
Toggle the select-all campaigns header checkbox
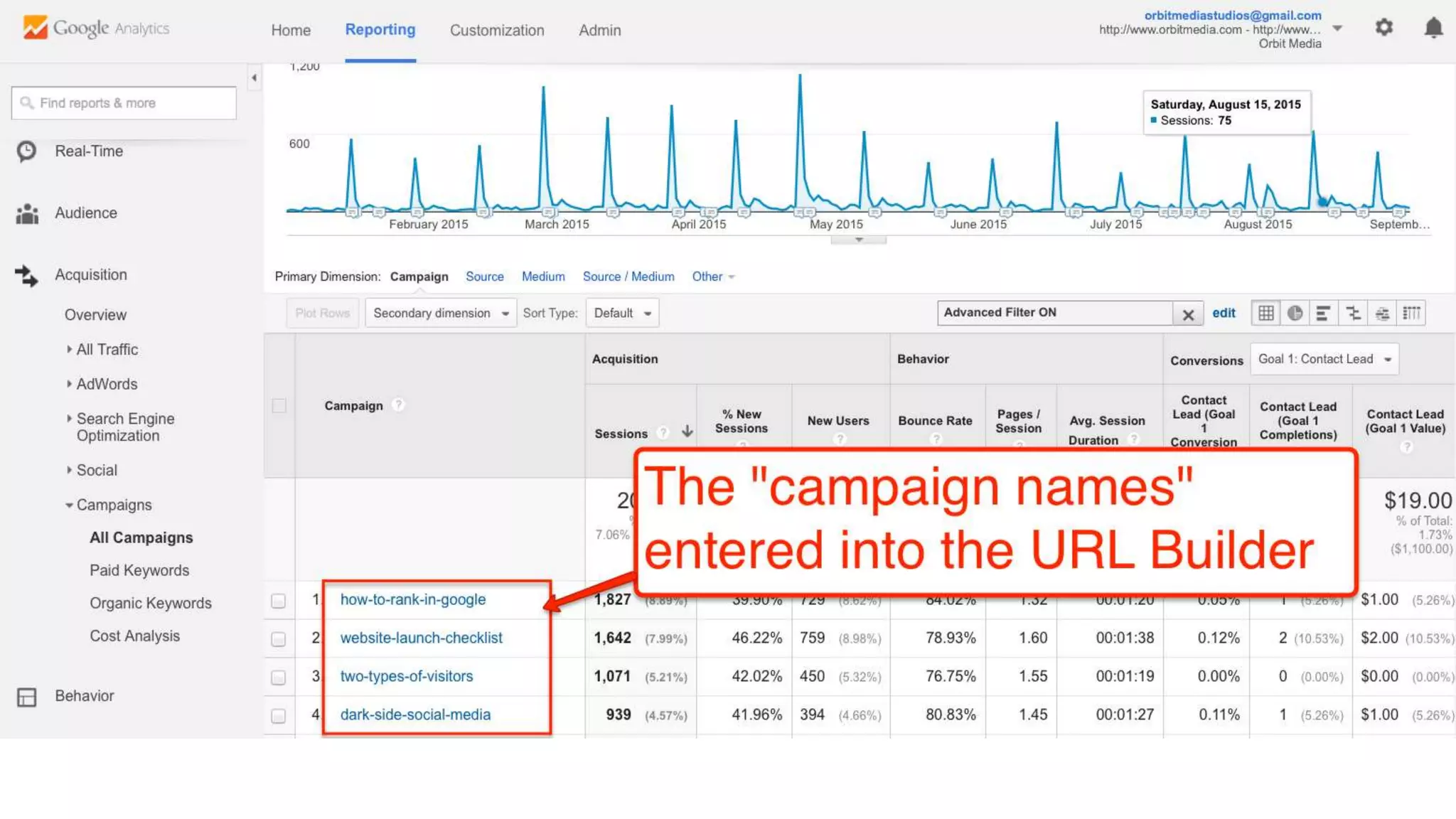click(279, 406)
